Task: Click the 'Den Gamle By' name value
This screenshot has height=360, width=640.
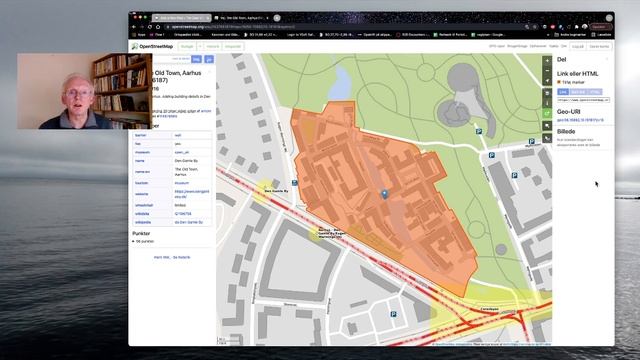Action: (x=186, y=161)
